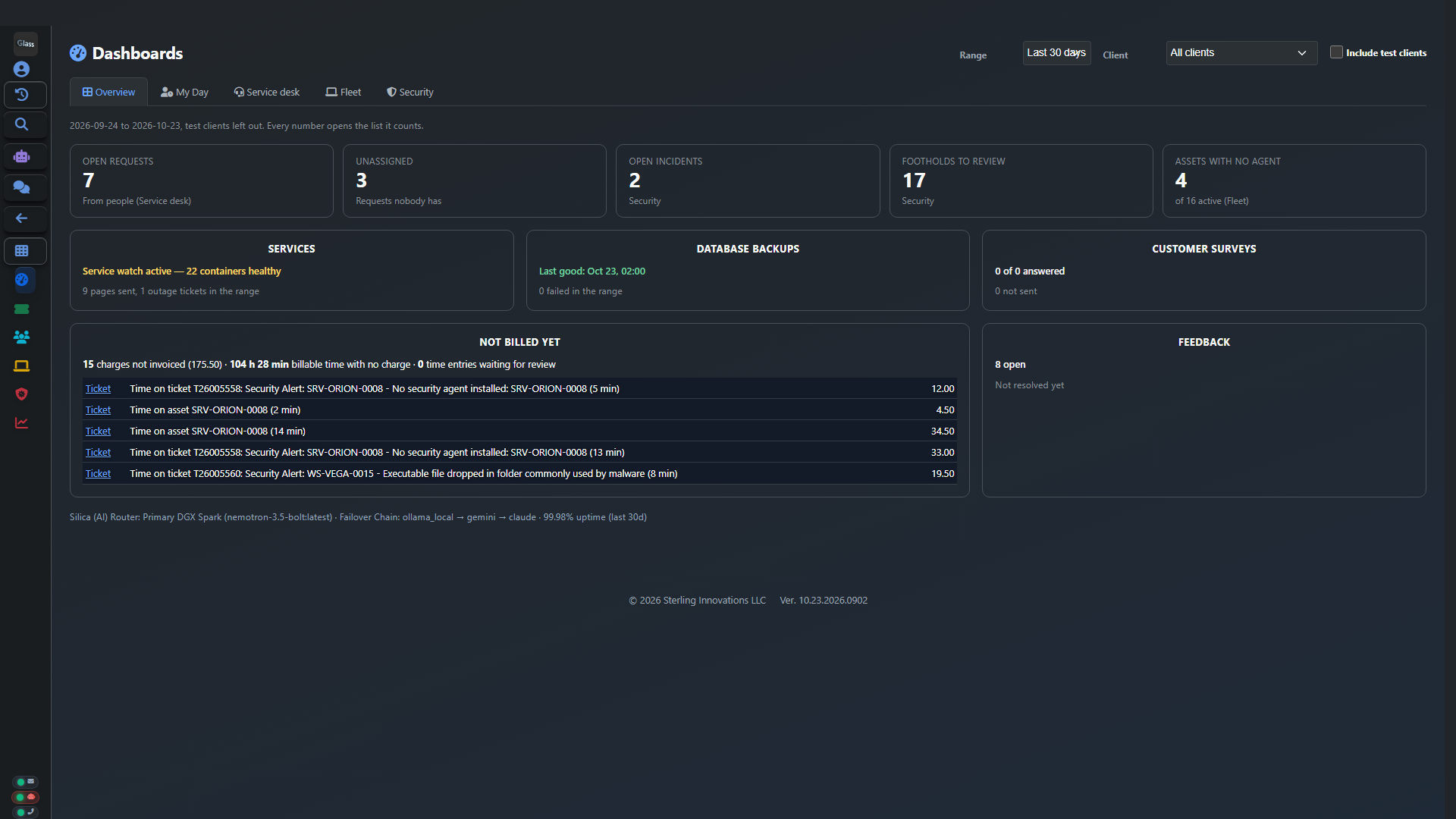Open the Range 'Last 30 days' dropdown
Viewport: 1456px width, 819px height.
tap(1056, 53)
